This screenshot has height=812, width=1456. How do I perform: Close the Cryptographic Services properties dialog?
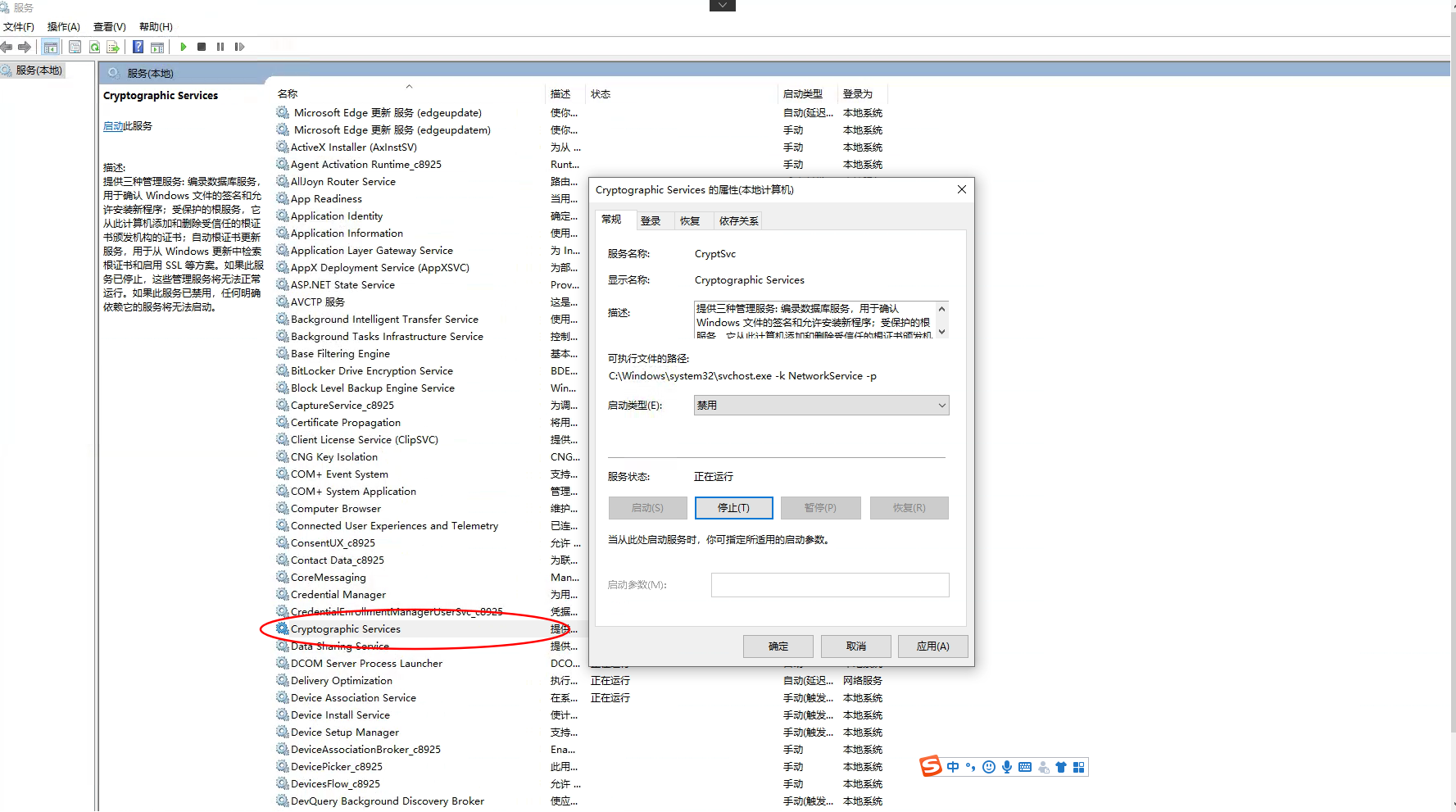(x=962, y=189)
